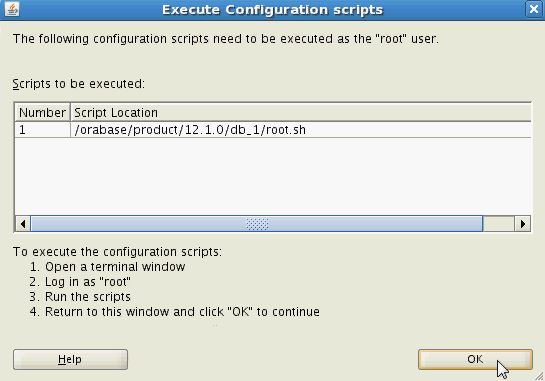Screen dimensions: 545x381
Task: Close the Execute Configuration scripts dialog
Action: tap(534, 9)
